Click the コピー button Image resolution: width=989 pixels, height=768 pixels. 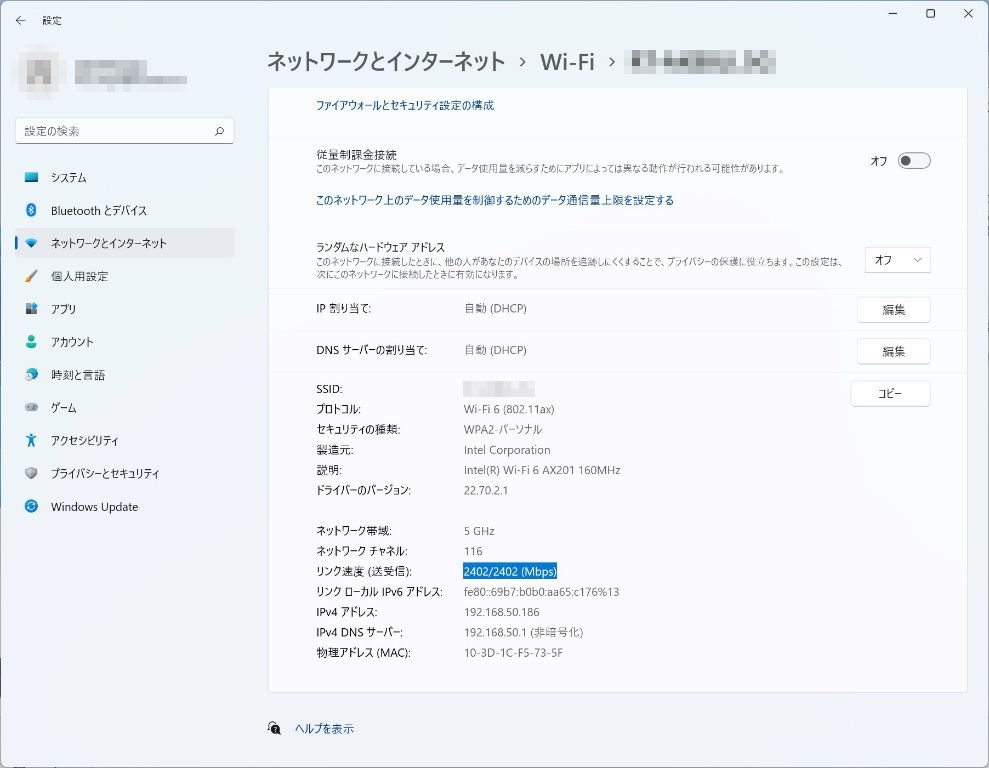(x=890, y=393)
